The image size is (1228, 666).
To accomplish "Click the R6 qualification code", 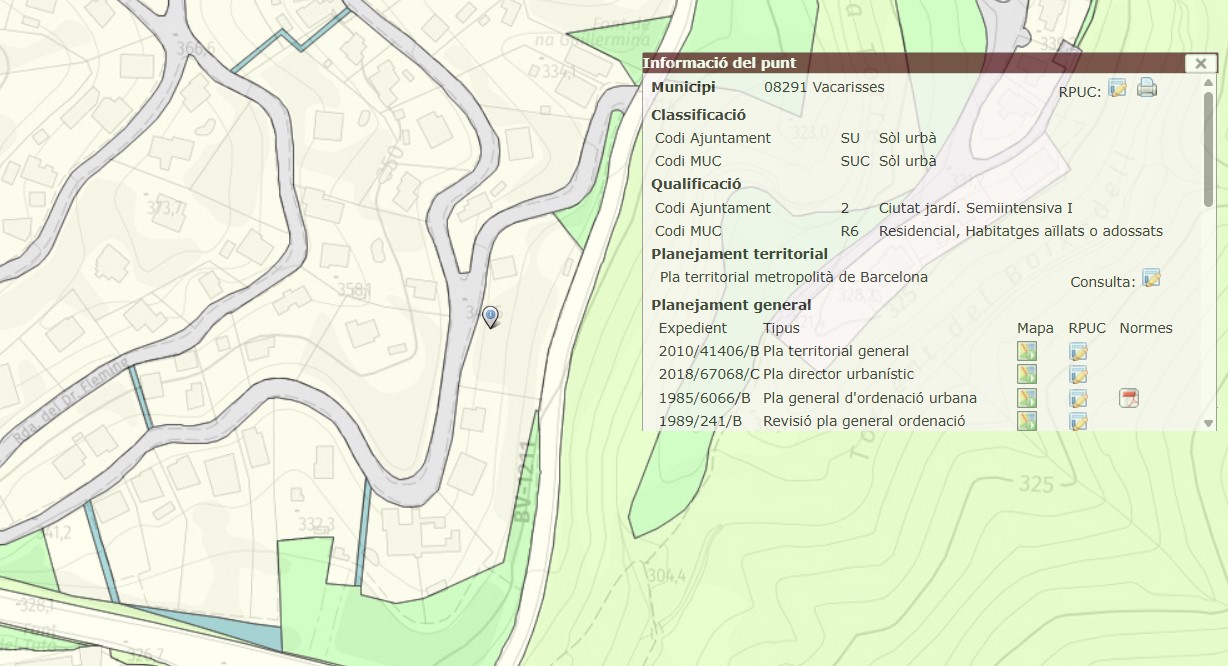I will [x=850, y=231].
